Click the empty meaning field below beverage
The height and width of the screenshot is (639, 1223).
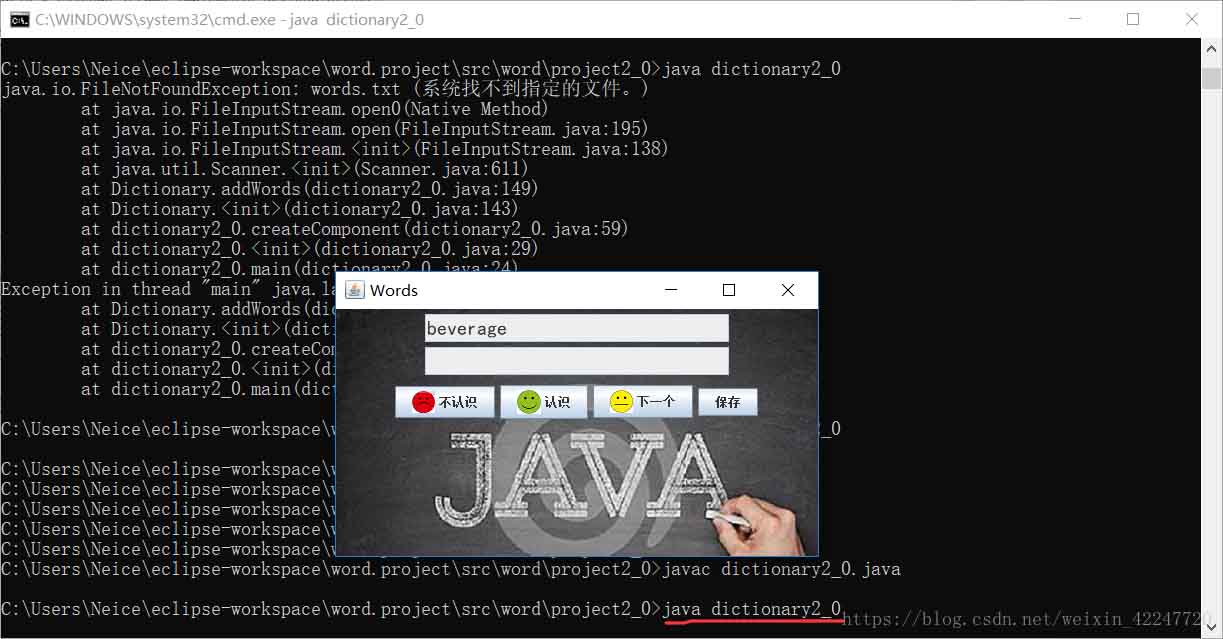click(577, 361)
